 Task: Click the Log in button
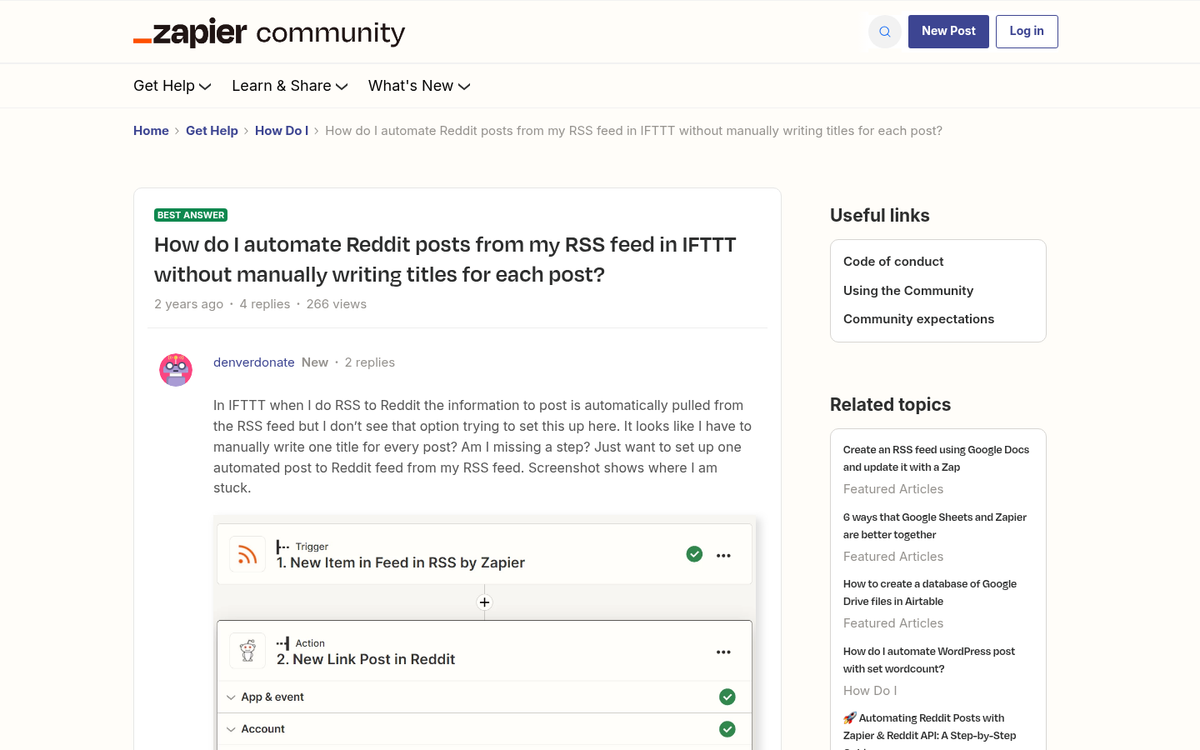click(1026, 31)
